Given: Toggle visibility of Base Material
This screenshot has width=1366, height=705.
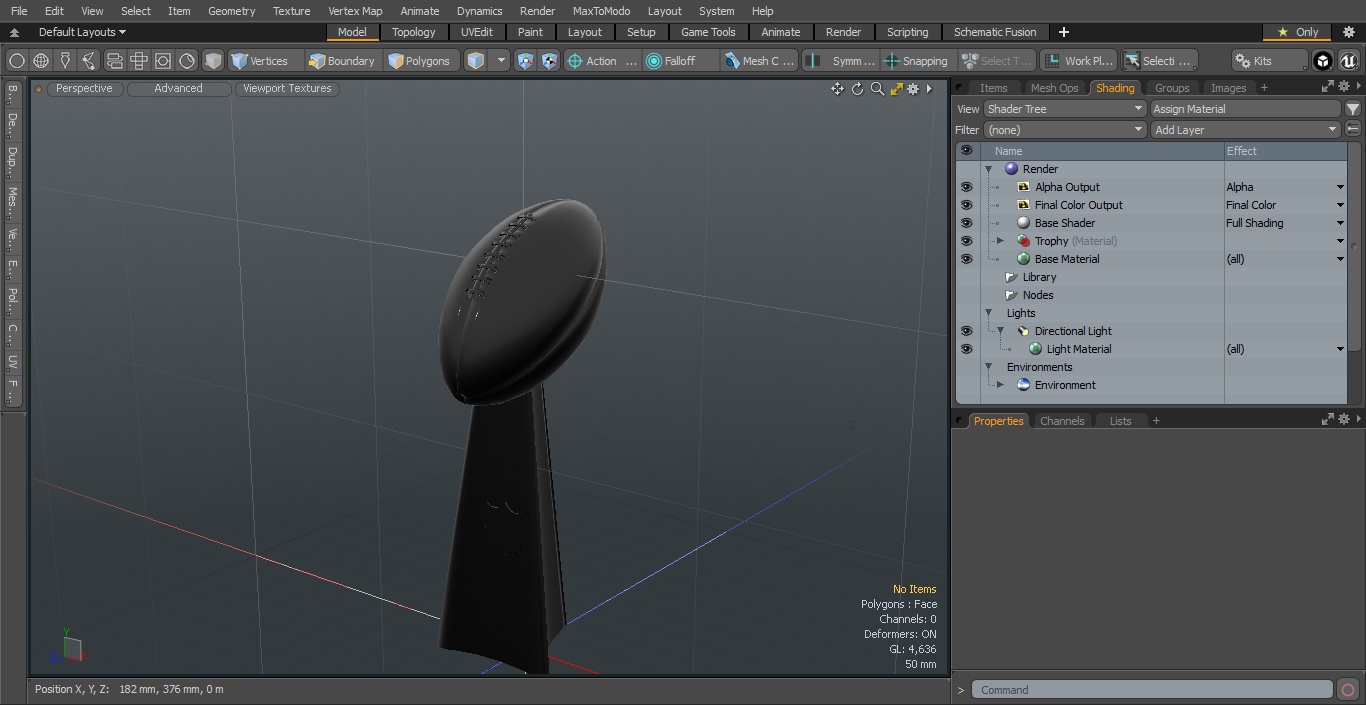Looking at the screenshot, I should pyautogui.click(x=966, y=259).
